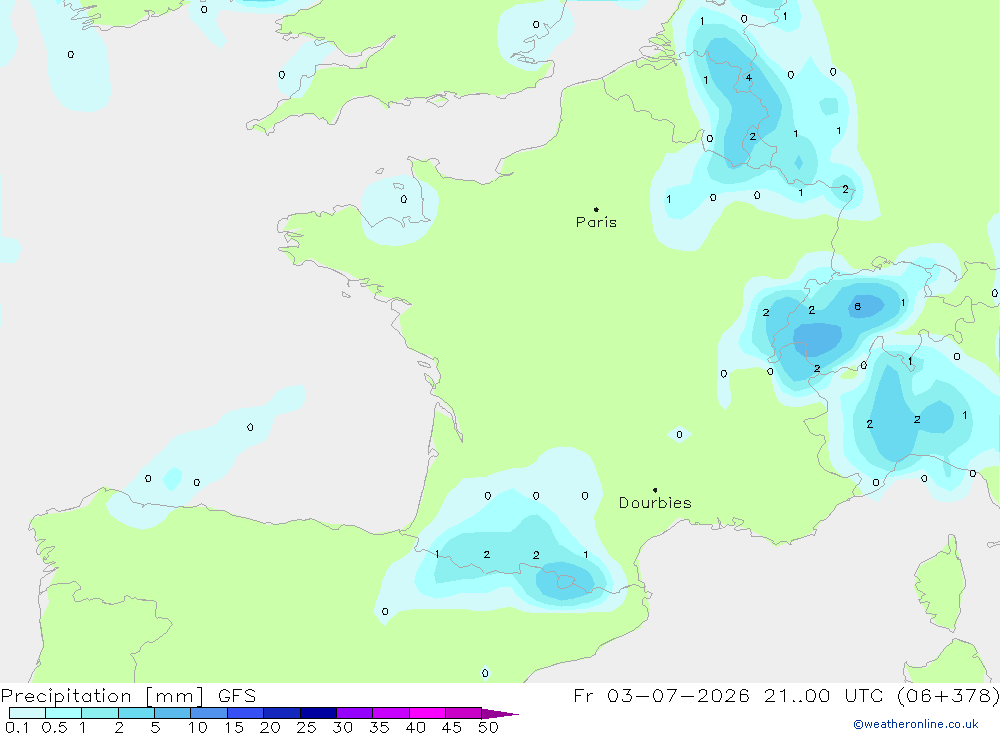
Task: Pick the 15–20 mm blue legend swatch
Action: [x=245, y=713]
